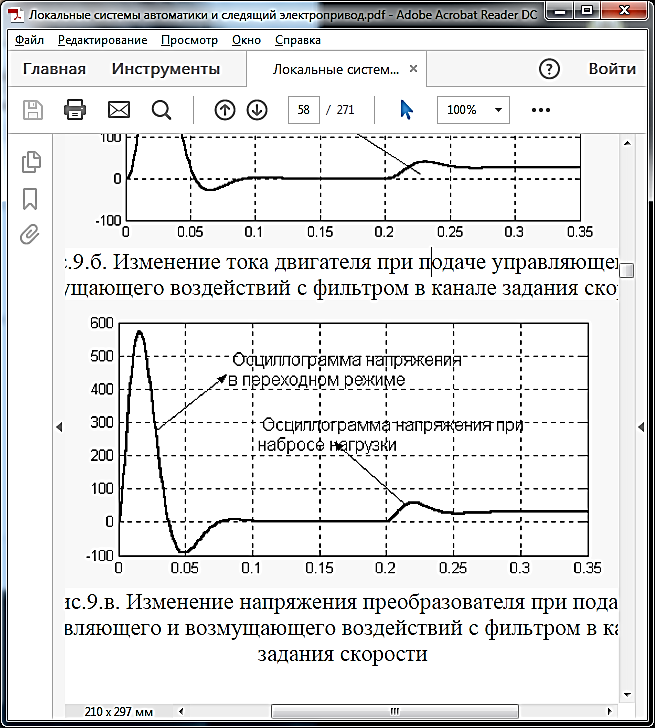Open the Файл menu
The image size is (655, 728).
pyautogui.click(x=29, y=40)
